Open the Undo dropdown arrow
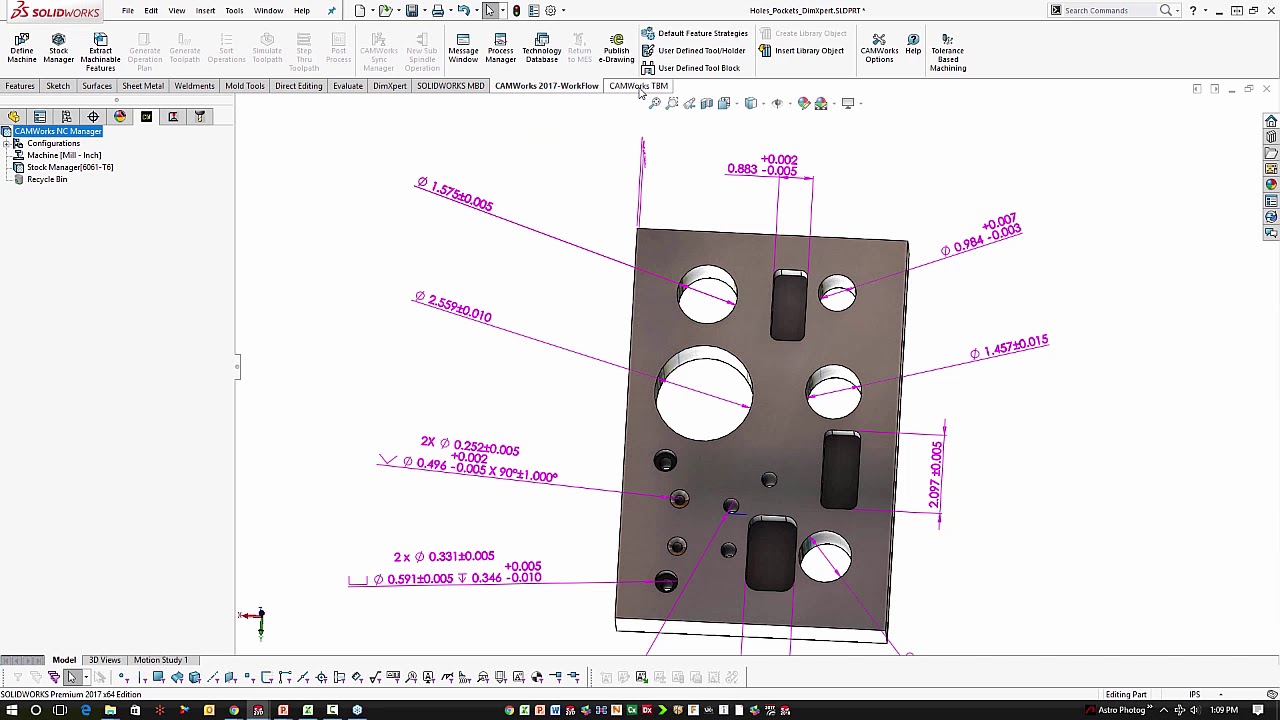Screen dimensions: 1280x720 476,10
